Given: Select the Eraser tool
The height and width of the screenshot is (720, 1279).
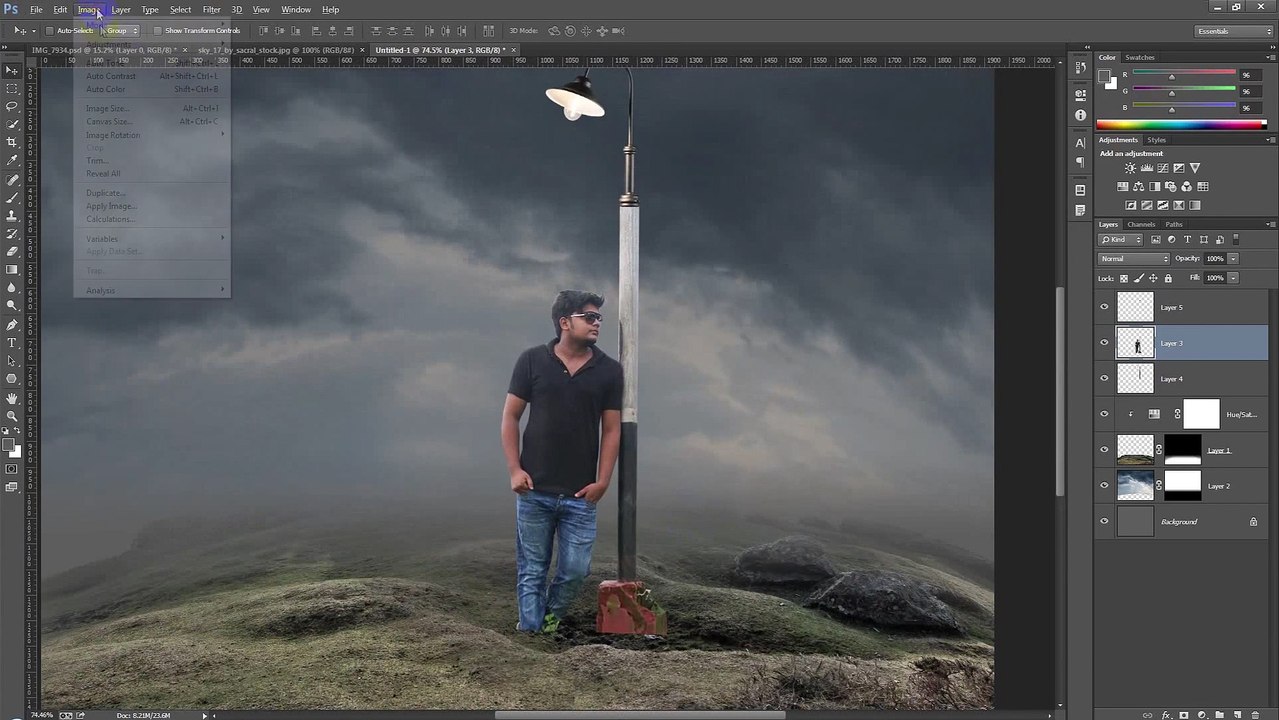Looking at the screenshot, I should (x=12, y=252).
